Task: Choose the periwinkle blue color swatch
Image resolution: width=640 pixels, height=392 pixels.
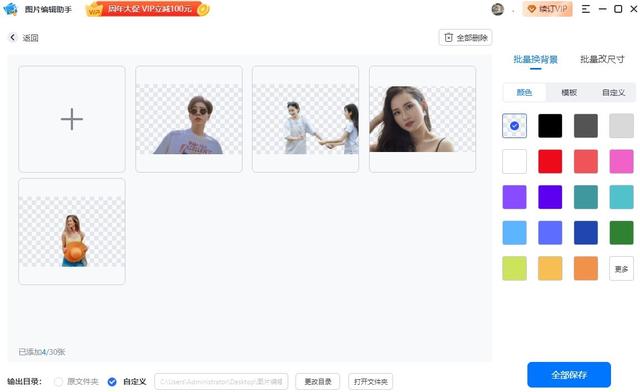Action: click(550, 233)
